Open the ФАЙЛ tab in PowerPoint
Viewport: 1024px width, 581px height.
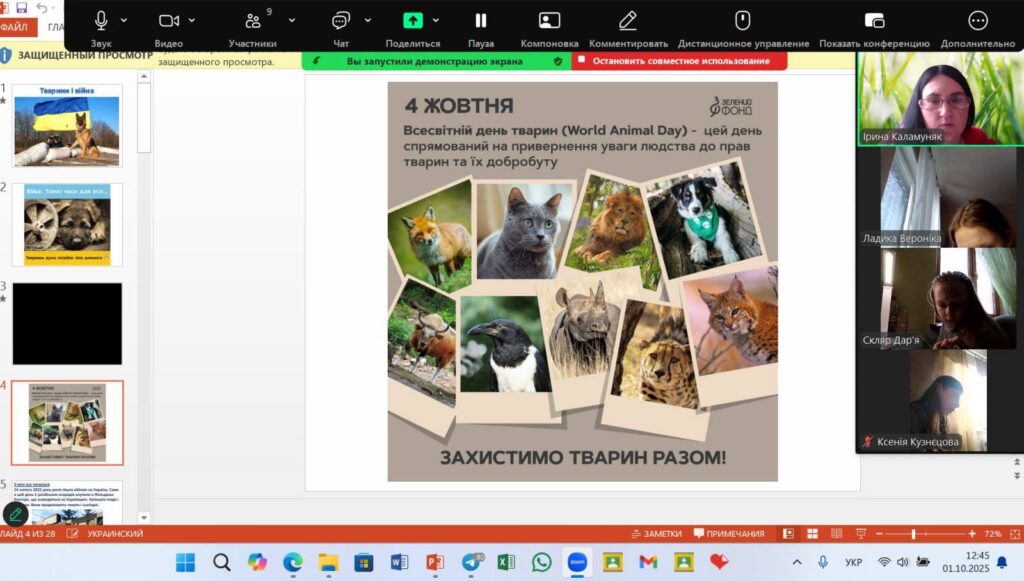pos(15,28)
